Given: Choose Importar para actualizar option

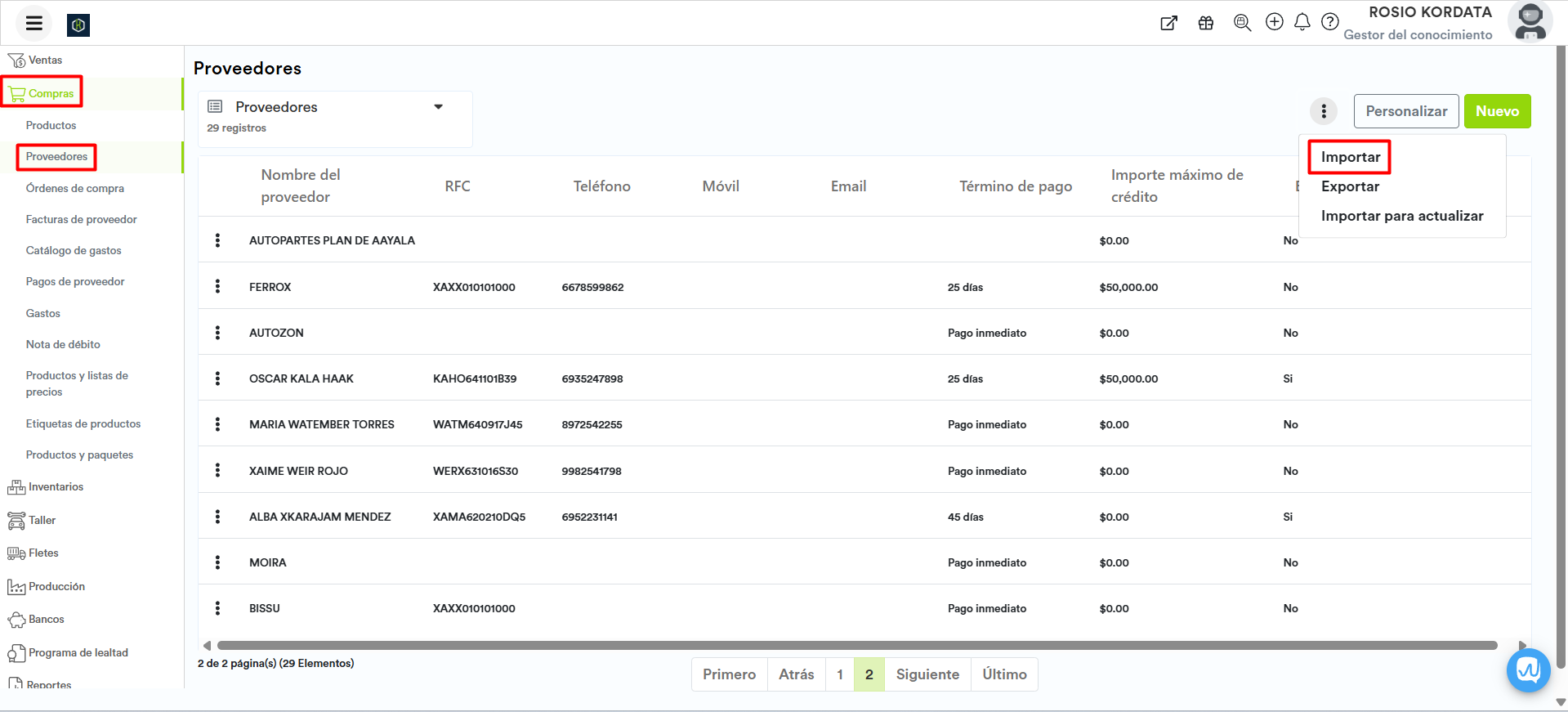Looking at the screenshot, I should [x=1402, y=216].
